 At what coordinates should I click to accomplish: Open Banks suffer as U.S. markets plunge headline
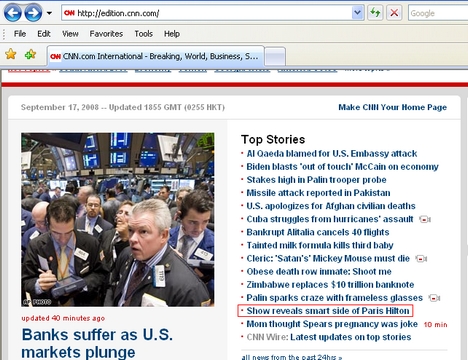[x=97, y=343]
